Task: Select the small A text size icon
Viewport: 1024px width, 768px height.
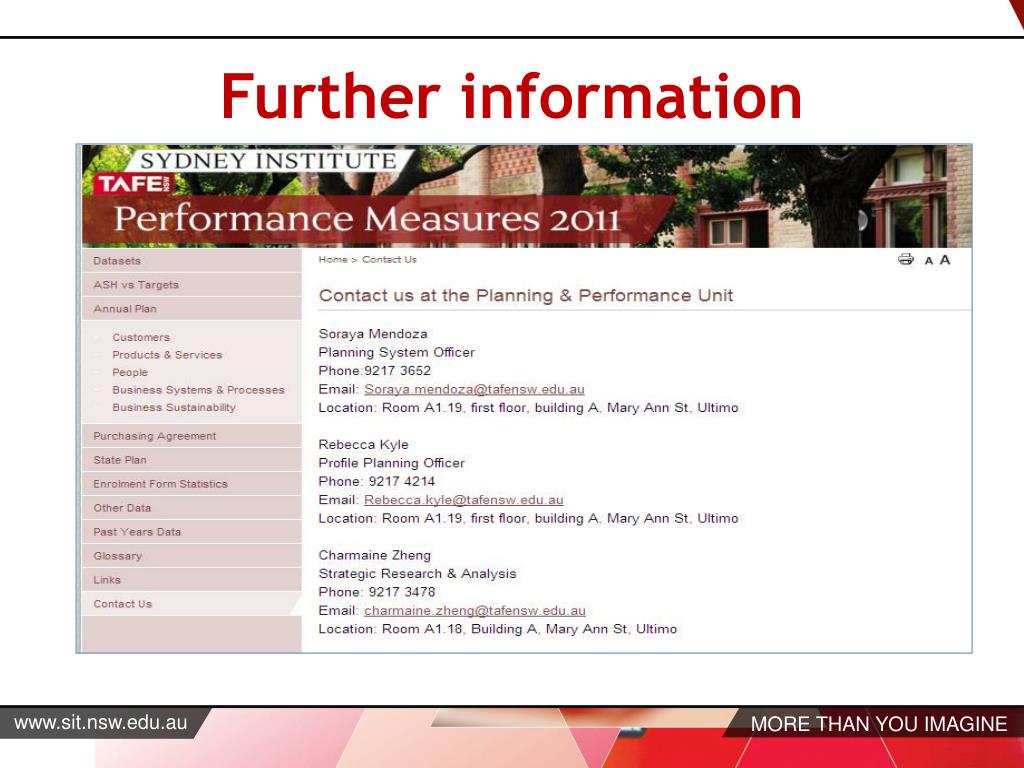Action: pos(929,261)
